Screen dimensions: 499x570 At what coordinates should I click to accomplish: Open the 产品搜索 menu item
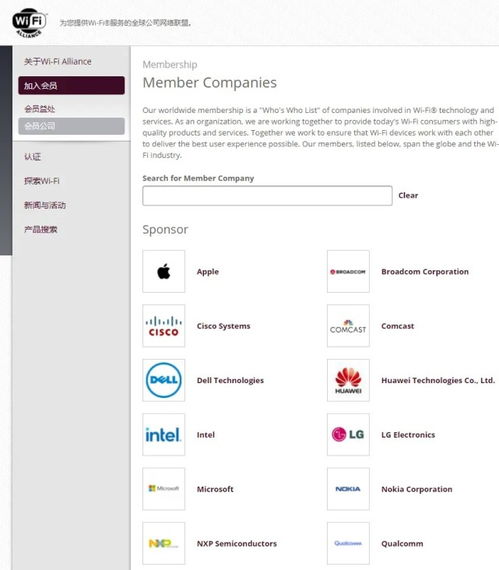[x=41, y=229]
